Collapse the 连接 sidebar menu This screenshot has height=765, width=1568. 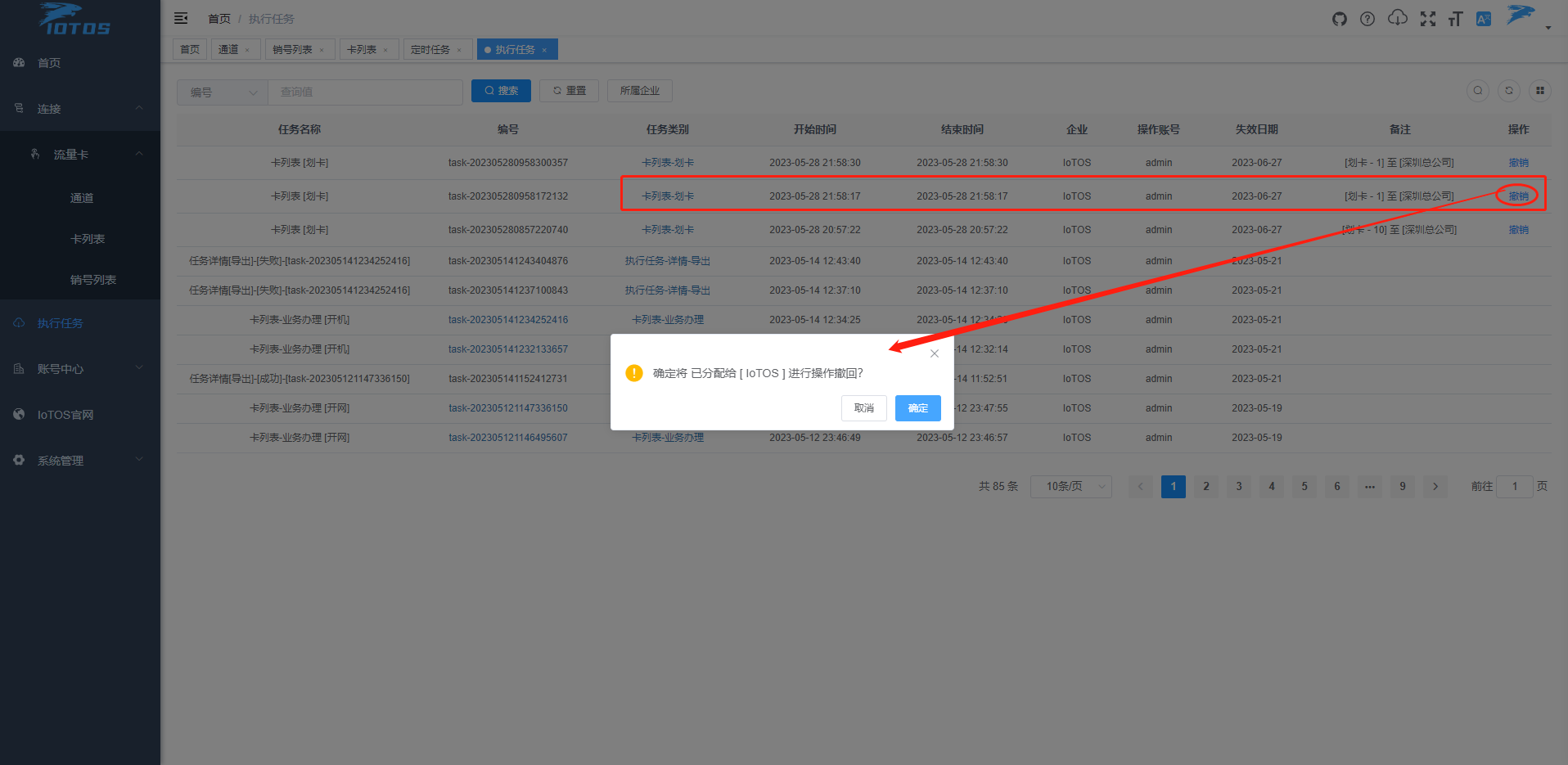(80, 109)
